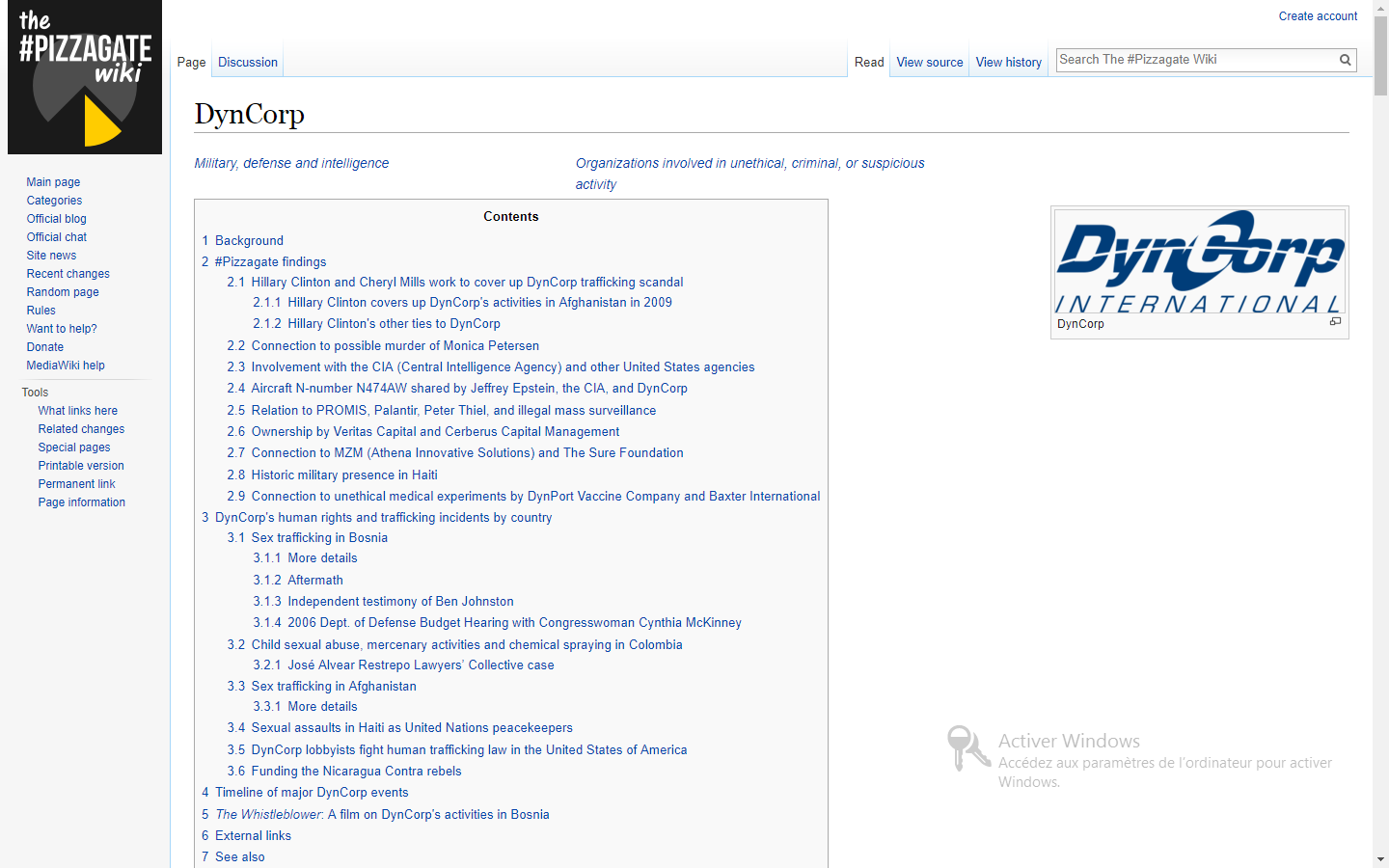Go to 3.2 Child sexual abuse in Colombia

pyautogui.click(x=454, y=645)
